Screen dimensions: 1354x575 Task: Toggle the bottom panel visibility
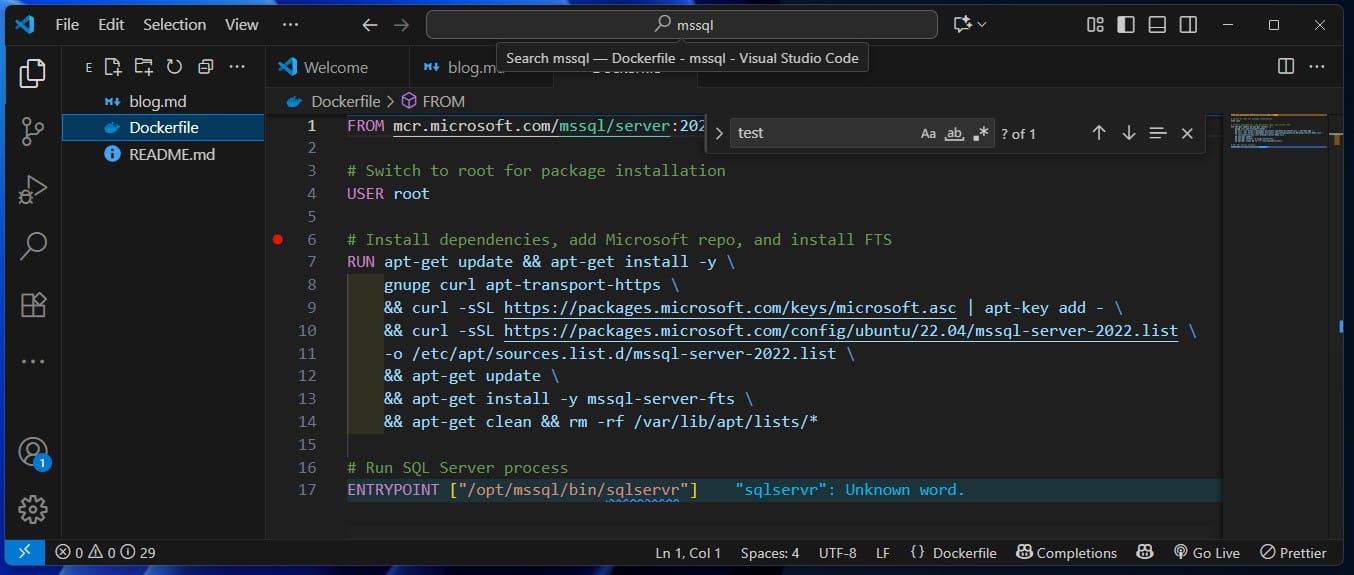pos(1157,24)
